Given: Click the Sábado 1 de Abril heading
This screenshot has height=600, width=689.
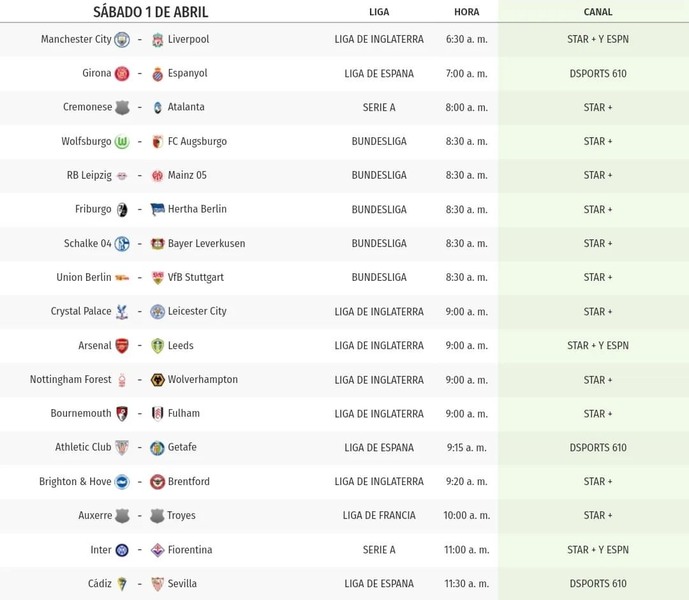Looking at the screenshot, I should [151, 12].
